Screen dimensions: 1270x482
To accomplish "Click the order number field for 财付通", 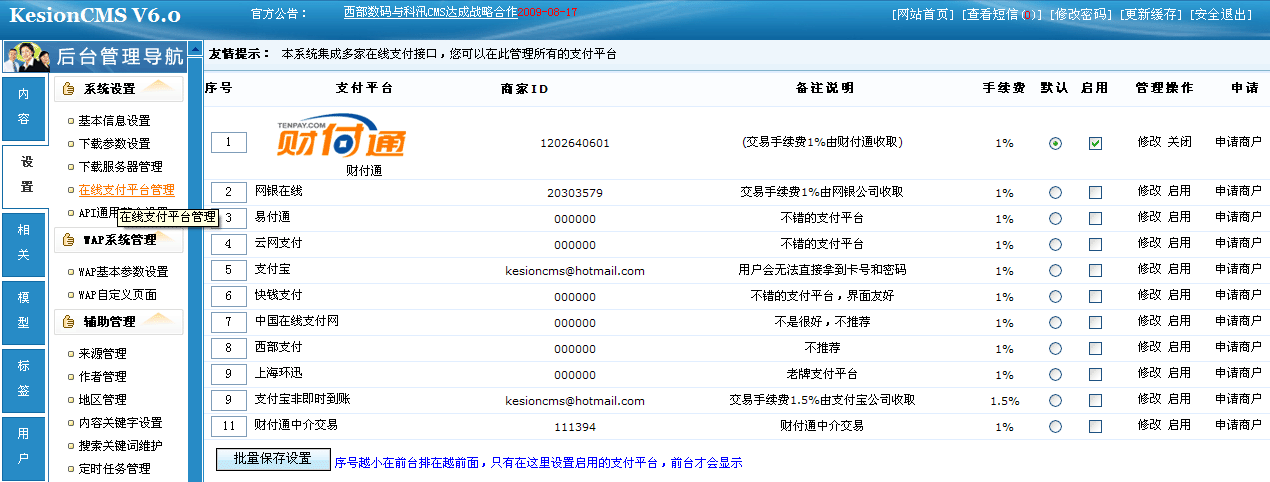I will tap(229, 143).
